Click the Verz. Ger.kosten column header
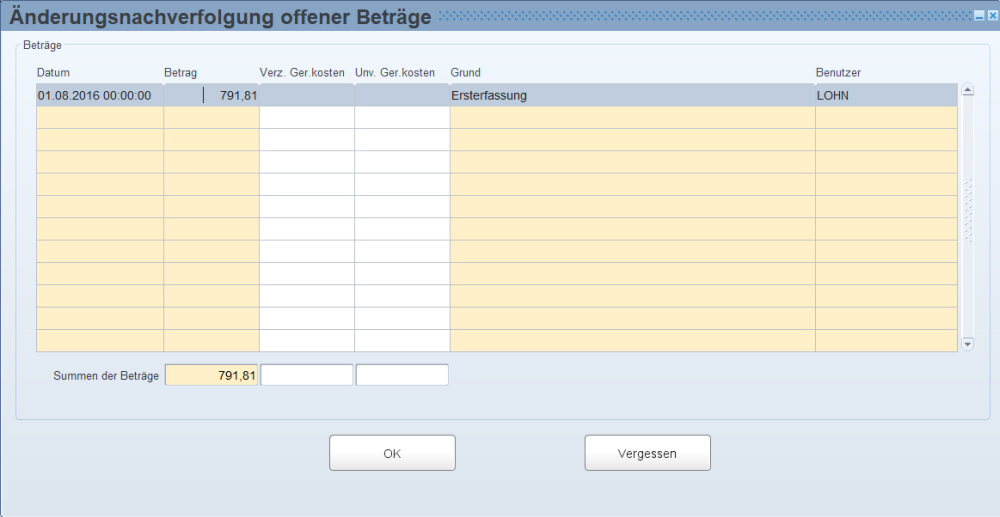Screen dimensions: 1000x517 302,73
